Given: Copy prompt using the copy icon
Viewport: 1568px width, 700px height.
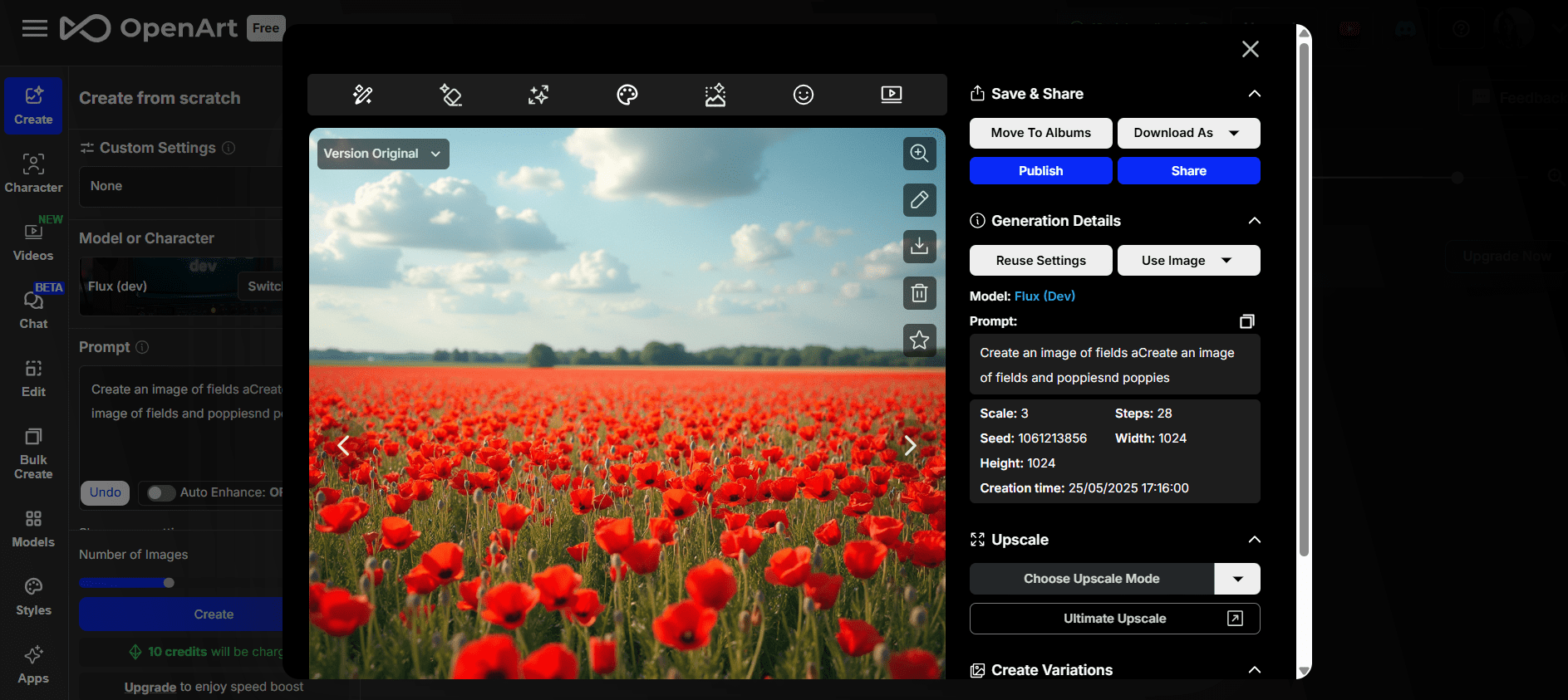Looking at the screenshot, I should (1246, 321).
